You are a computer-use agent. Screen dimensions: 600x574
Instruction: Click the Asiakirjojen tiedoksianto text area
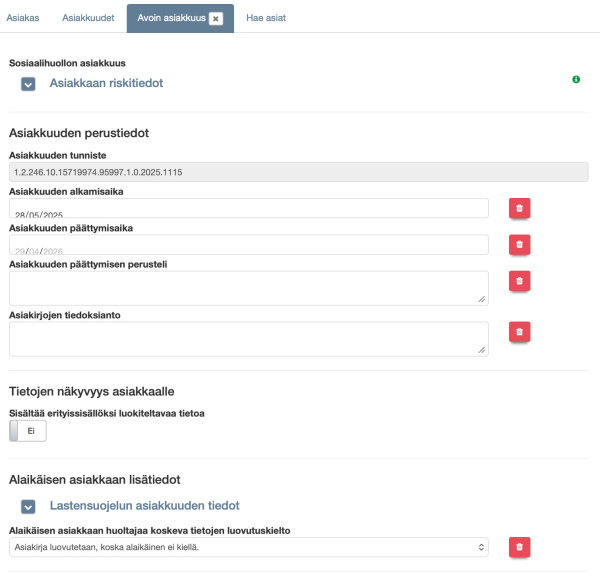tap(249, 339)
